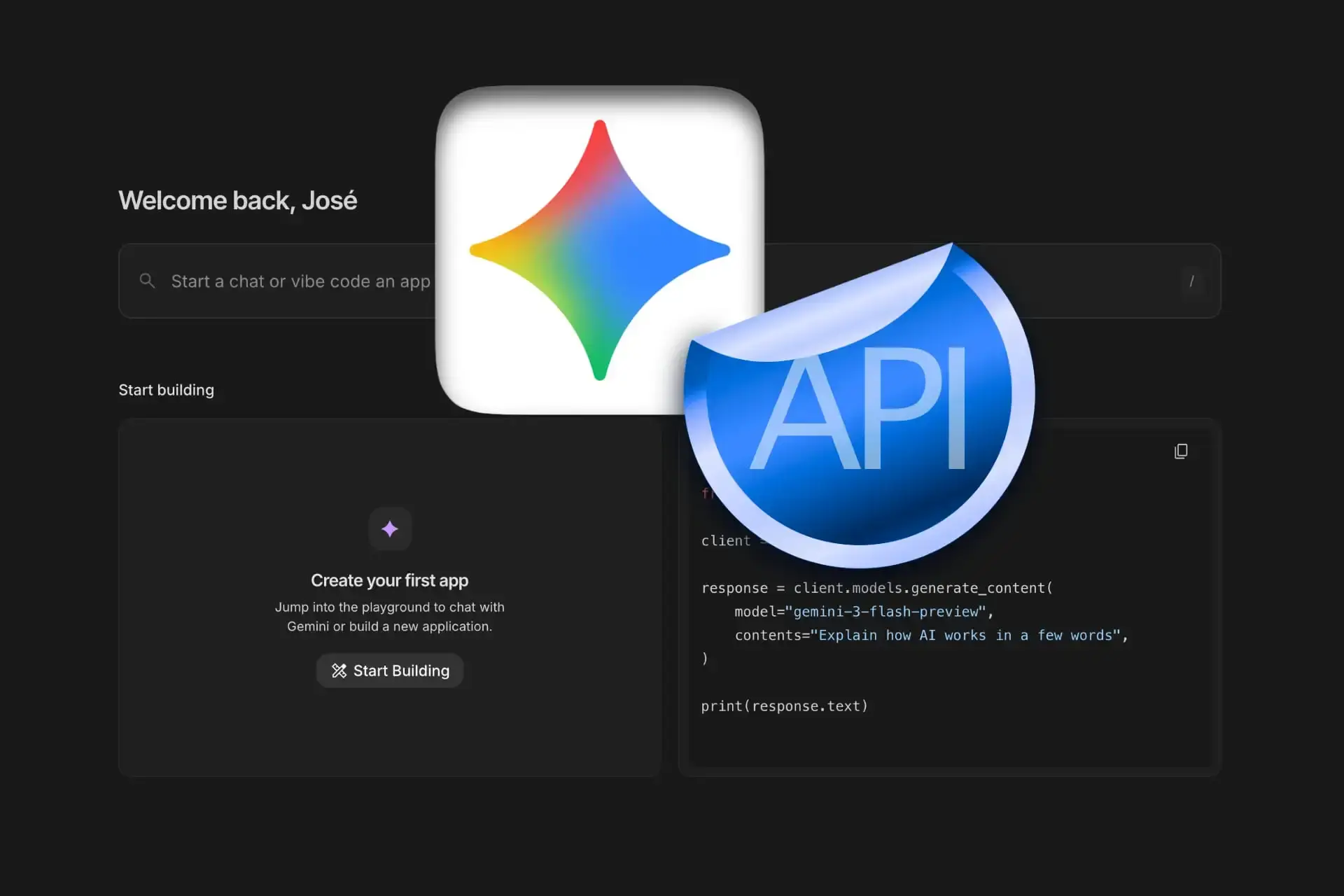Viewport: 1344px width, 896px height.
Task: Click the search magnifier icon
Action: click(147, 281)
